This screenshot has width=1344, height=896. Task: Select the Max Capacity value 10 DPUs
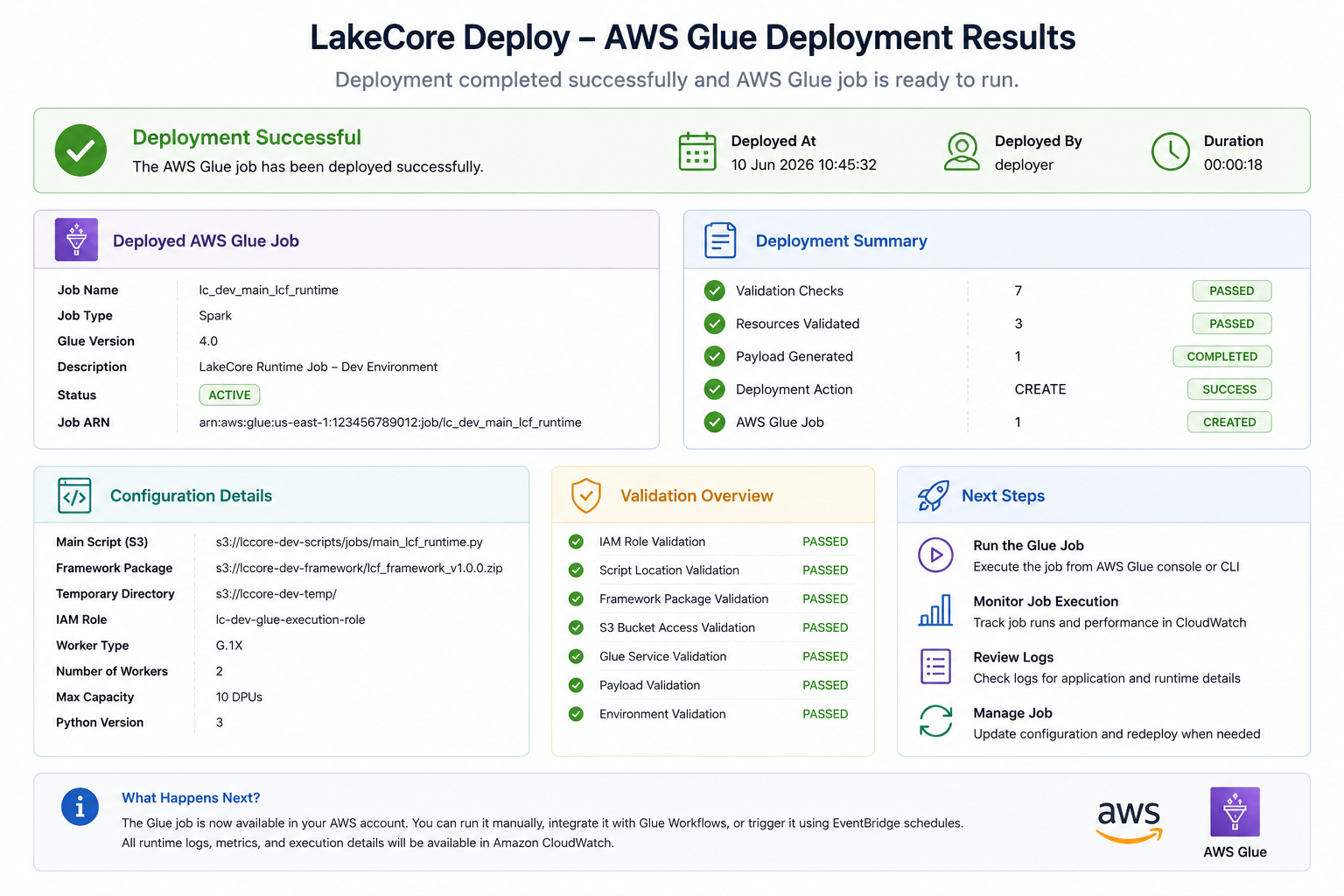[x=239, y=697]
